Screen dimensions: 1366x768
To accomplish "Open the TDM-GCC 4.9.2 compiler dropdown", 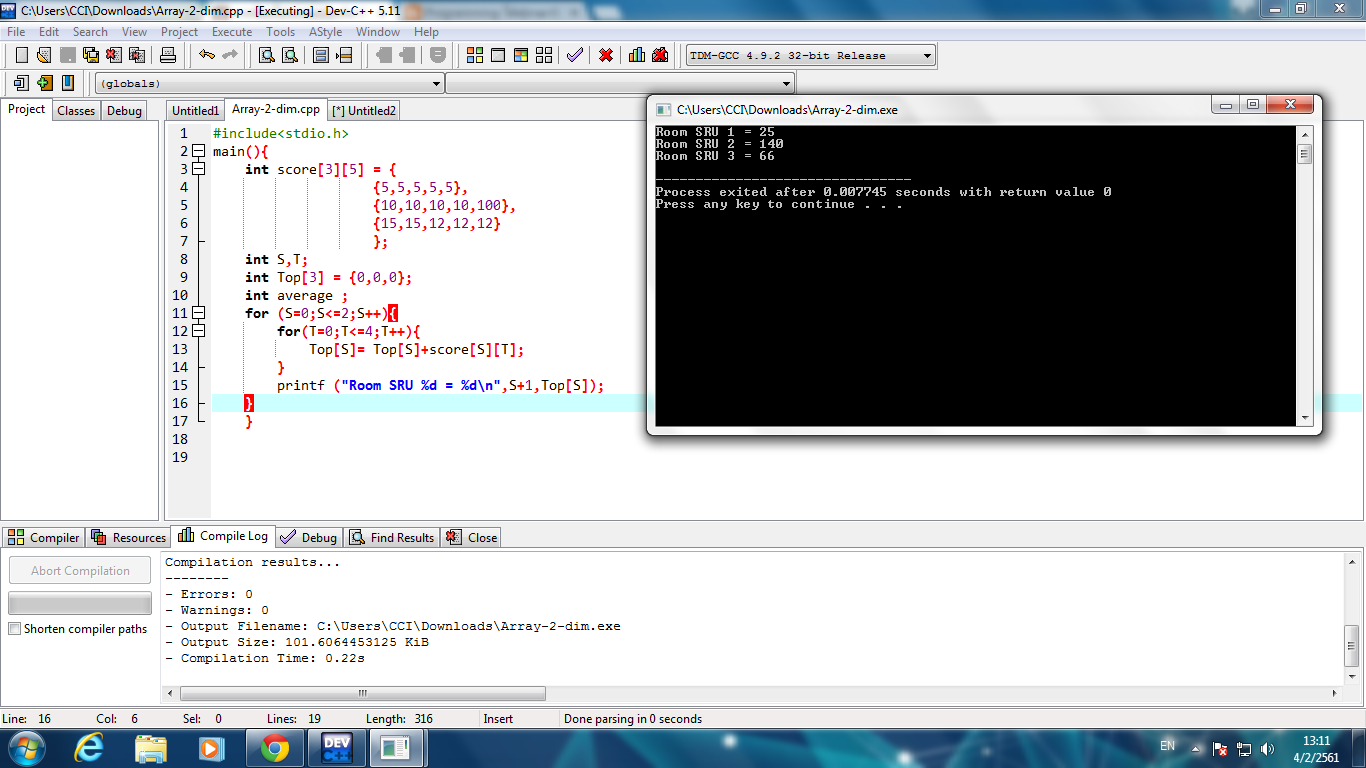I will (811, 56).
